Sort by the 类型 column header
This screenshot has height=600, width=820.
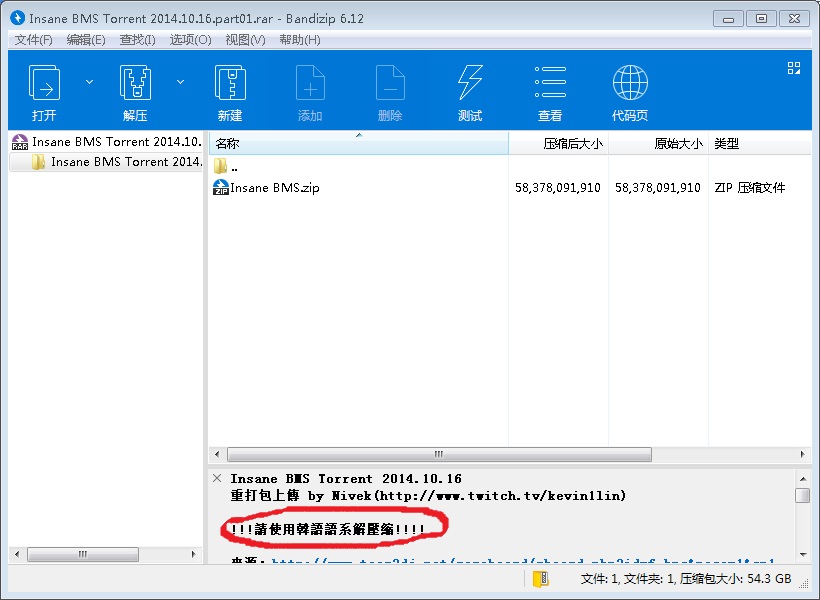pyautogui.click(x=760, y=143)
